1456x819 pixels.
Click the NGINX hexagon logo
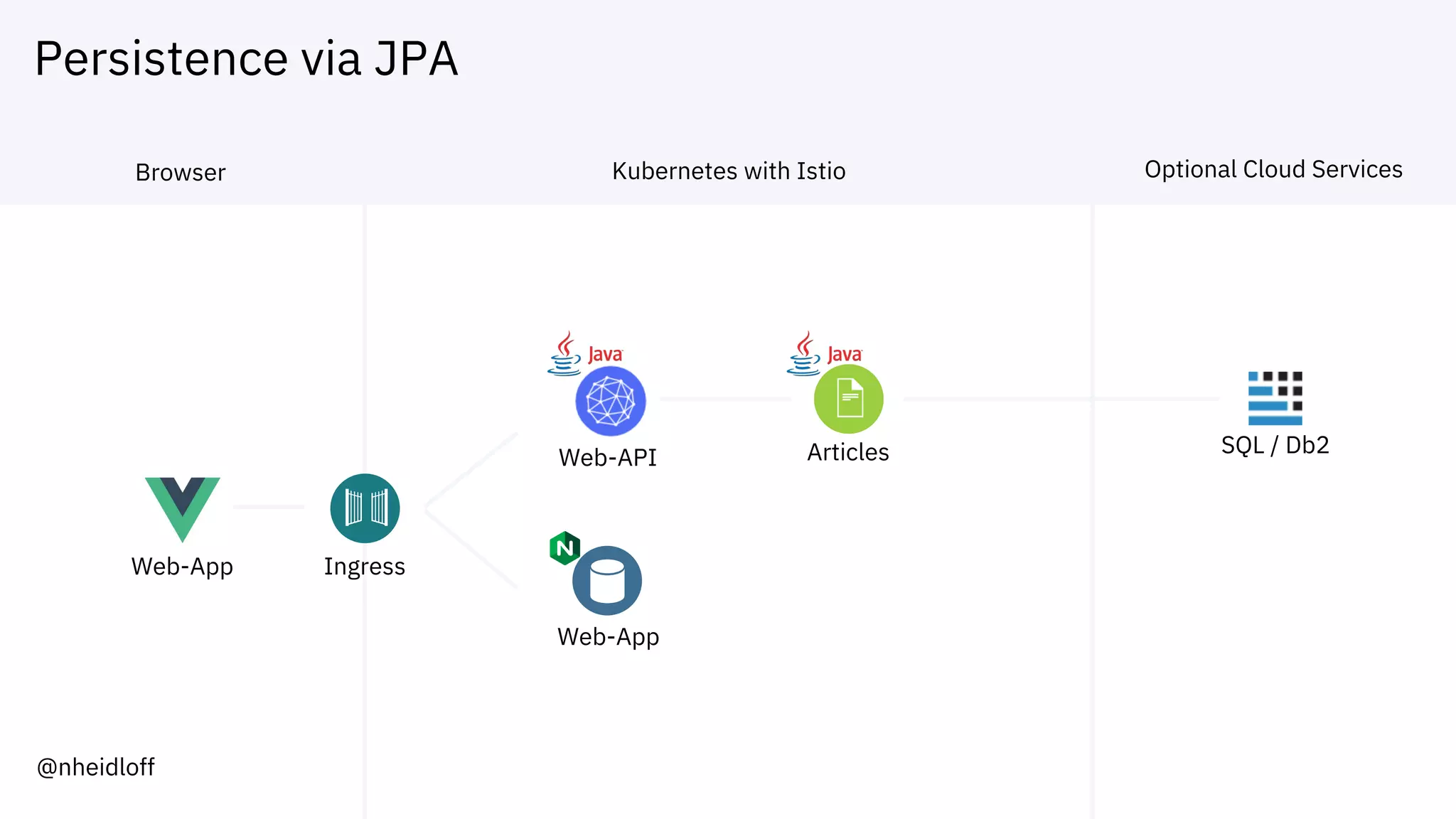tap(565, 548)
